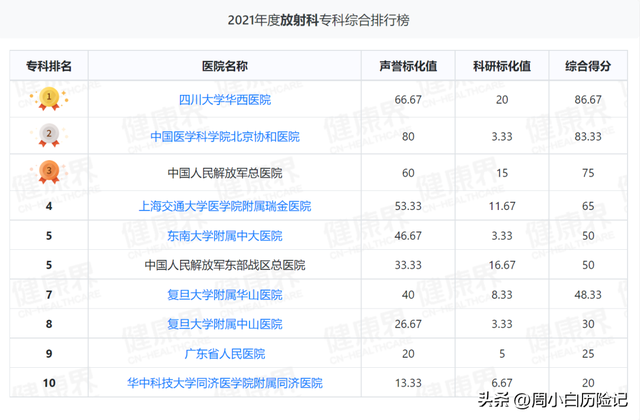The width and height of the screenshot is (640, 420).
Task: Click the 13.33 reputation value cell
Action: 408,383
